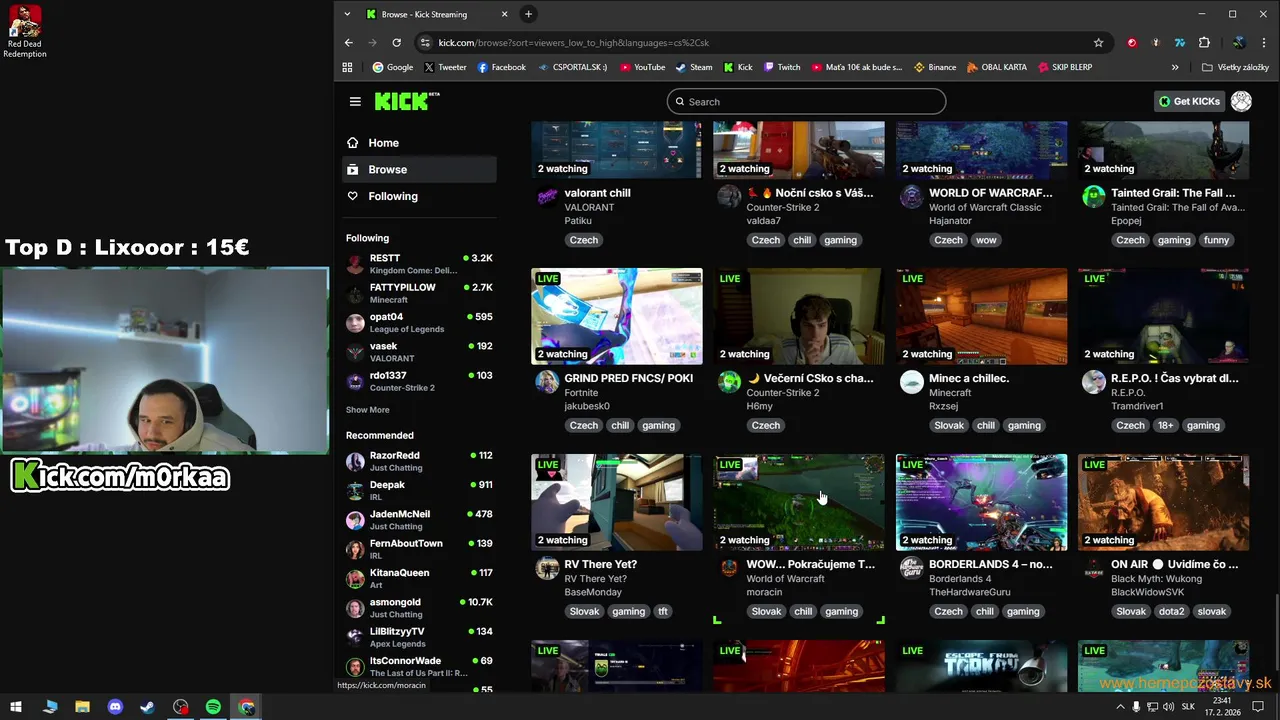1280x720 pixels.
Task: Open the Chrome apps grid icon
Action: [x=347, y=67]
